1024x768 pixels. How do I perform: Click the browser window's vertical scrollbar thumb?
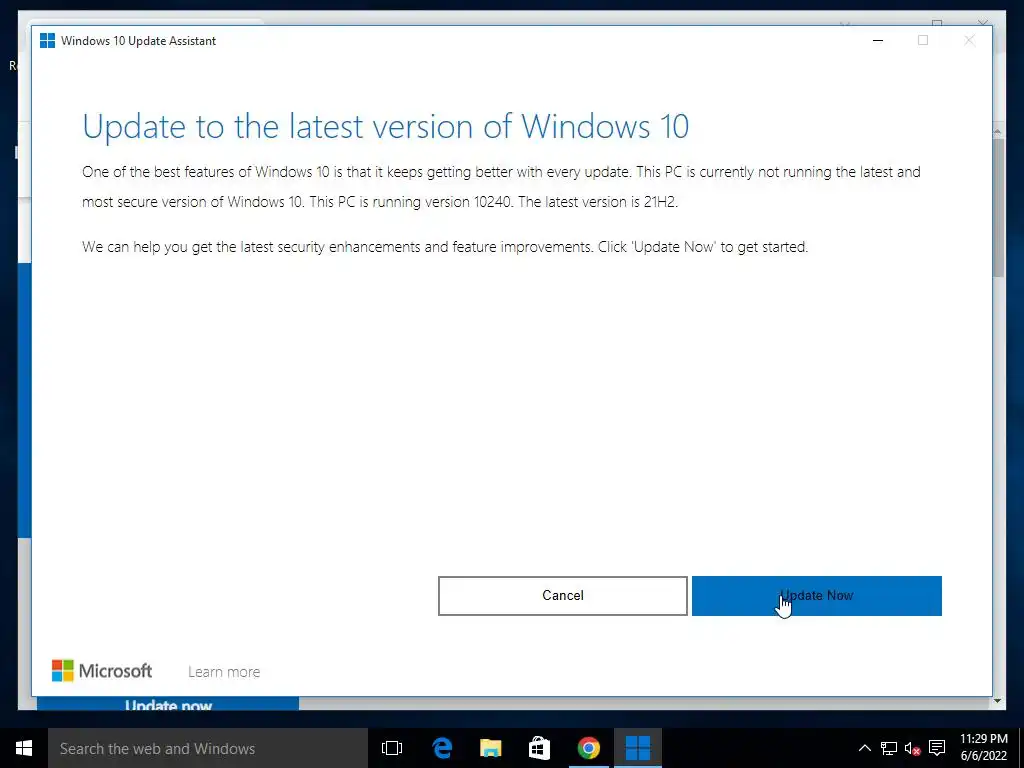(998, 208)
